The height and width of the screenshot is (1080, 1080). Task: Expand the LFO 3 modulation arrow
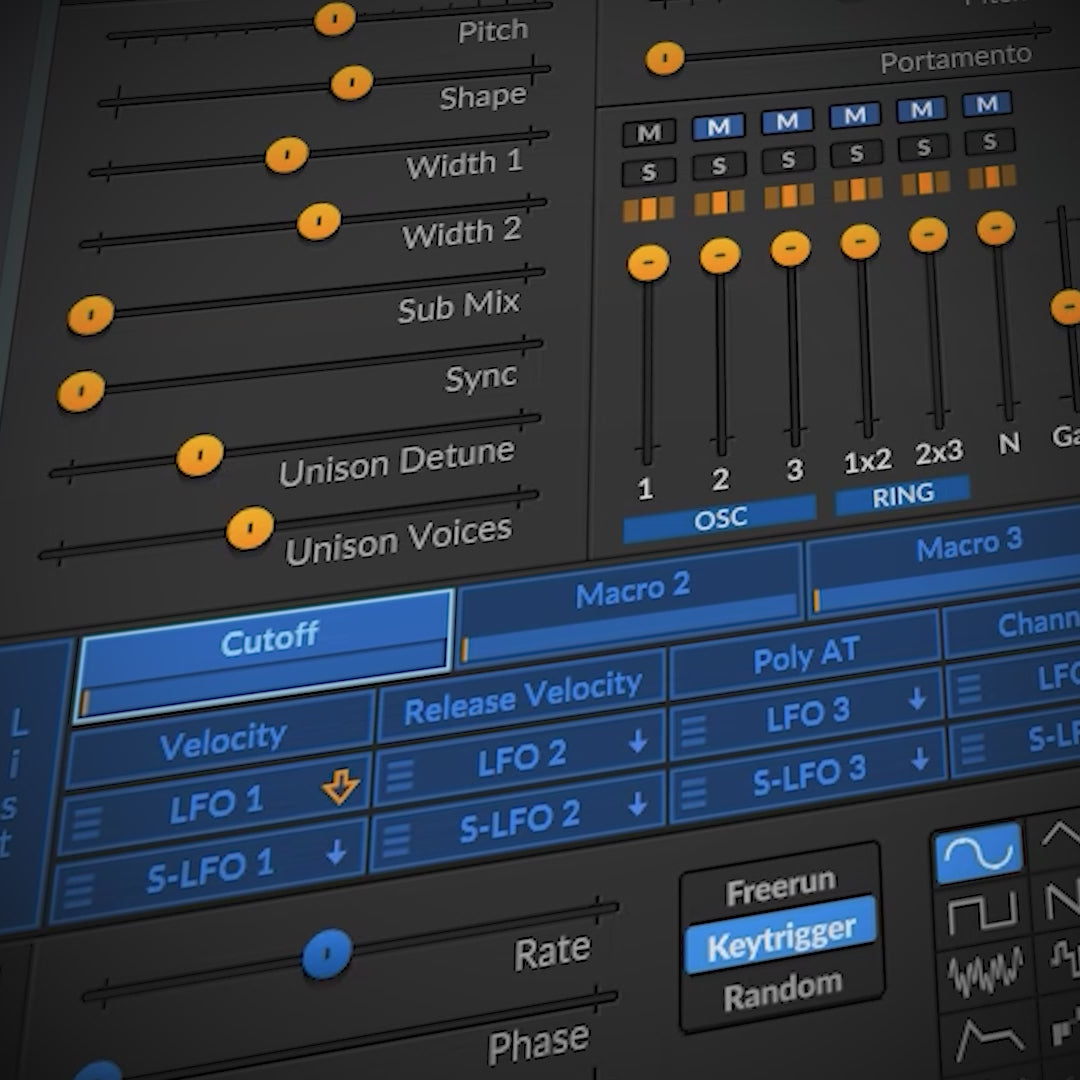coord(917,699)
